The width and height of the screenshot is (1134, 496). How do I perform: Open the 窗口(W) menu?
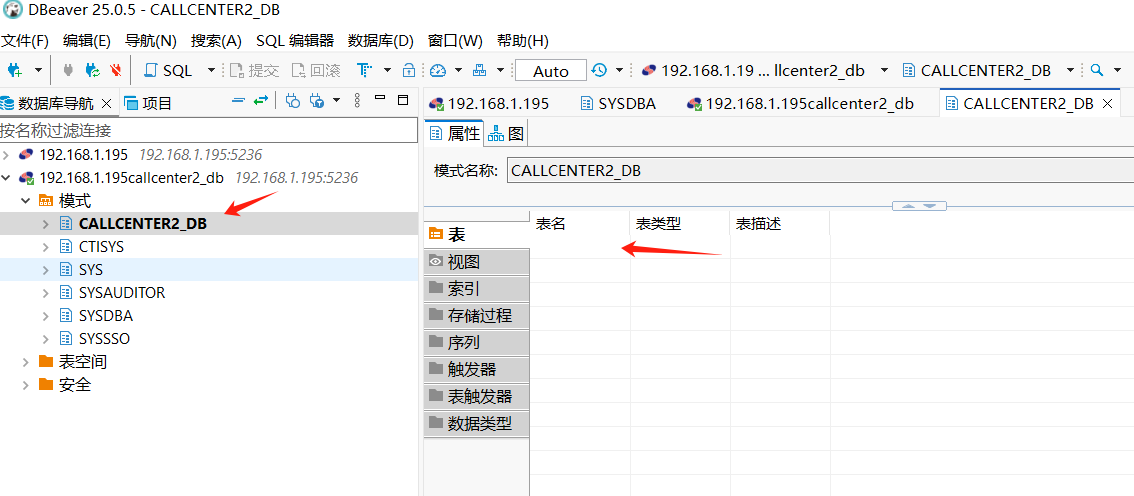click(x=456, y=40)
